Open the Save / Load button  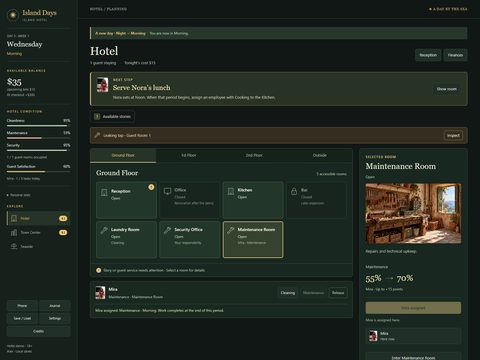click(22, 318)
